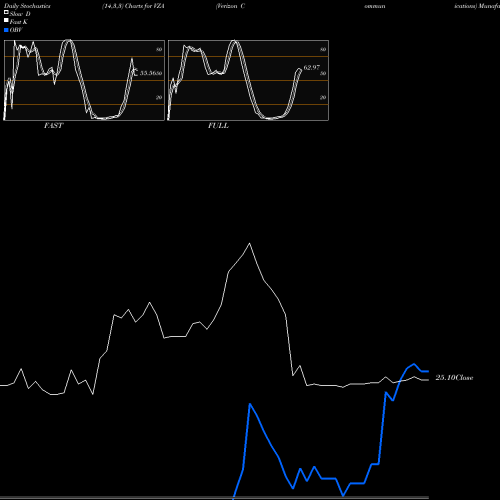Click the 80 level label in the FAST chart
This screenshot has width=500, height=500.
(159, 49)
